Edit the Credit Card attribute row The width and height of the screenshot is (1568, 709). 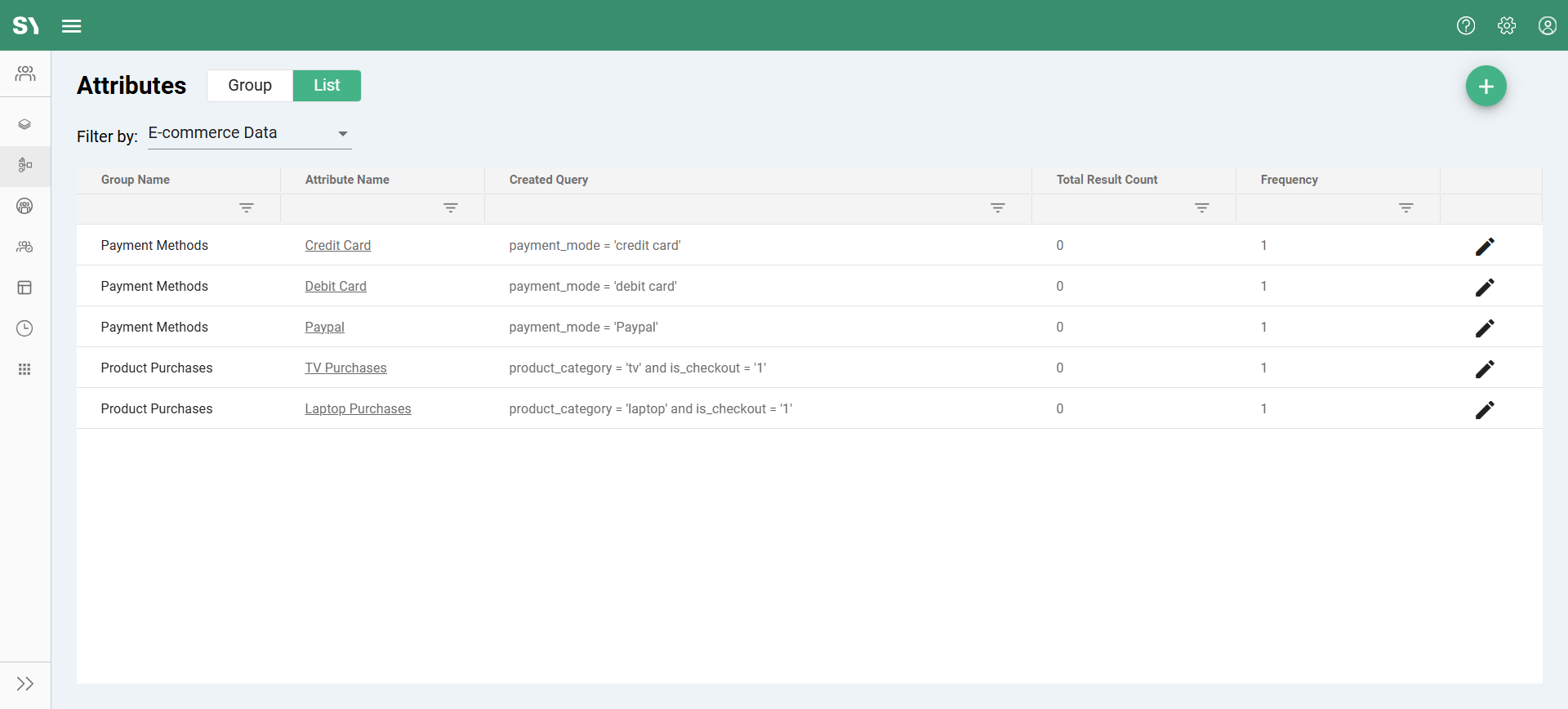click(x=1485, y=246)
